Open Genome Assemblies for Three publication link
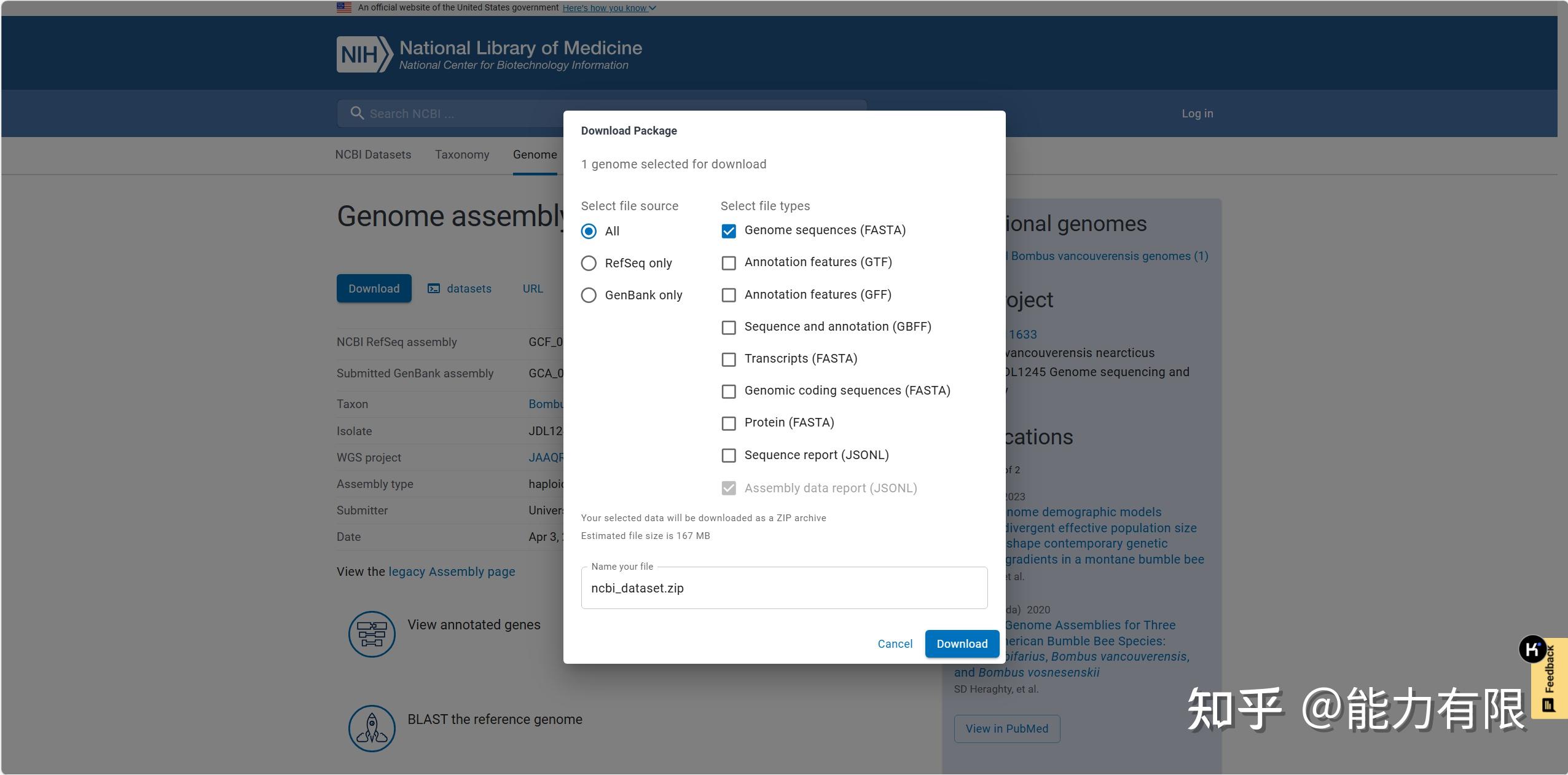 [x=1072, y=648]
